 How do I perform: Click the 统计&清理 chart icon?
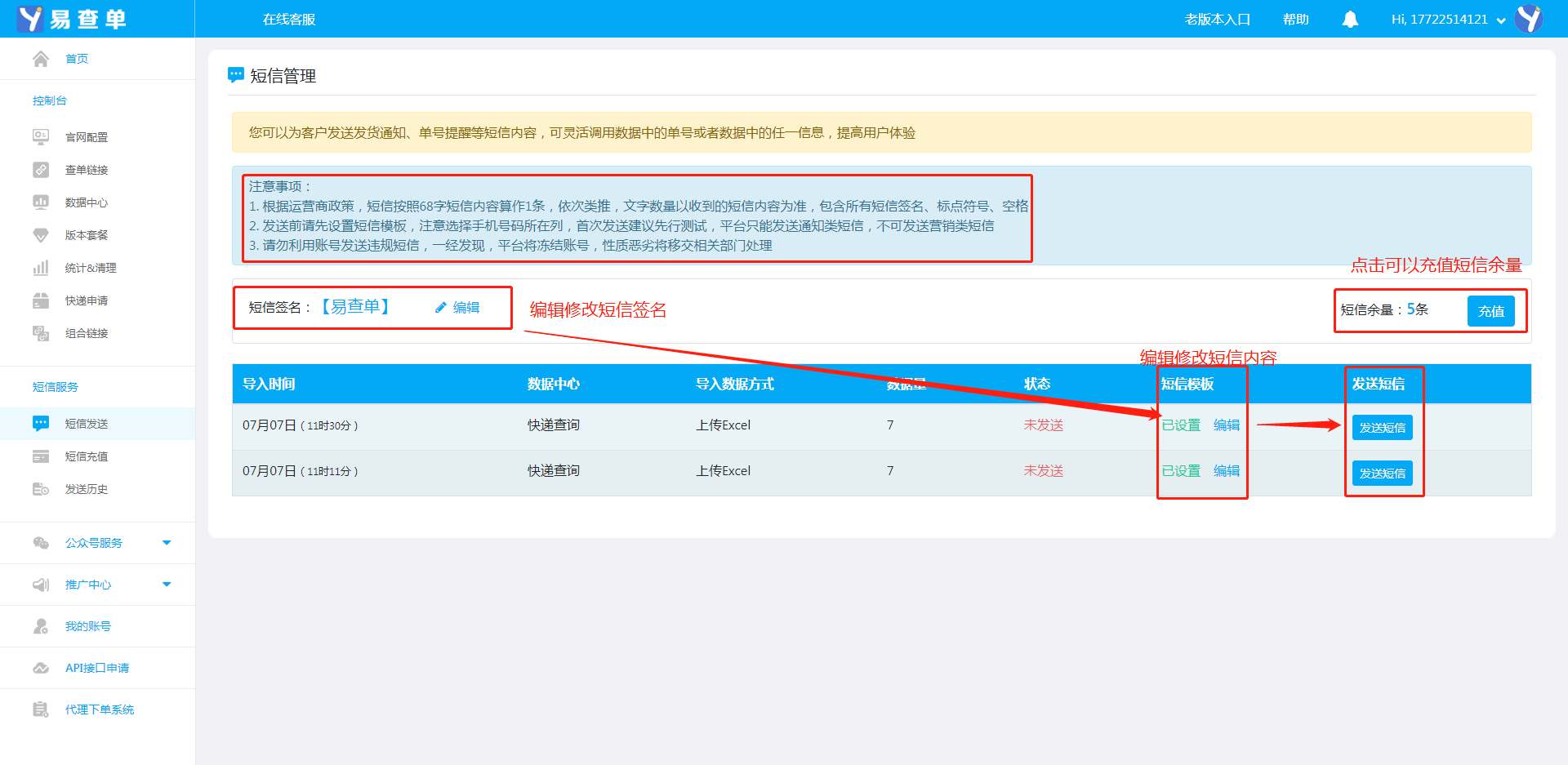pyautogui.click(x=41, y=268)
